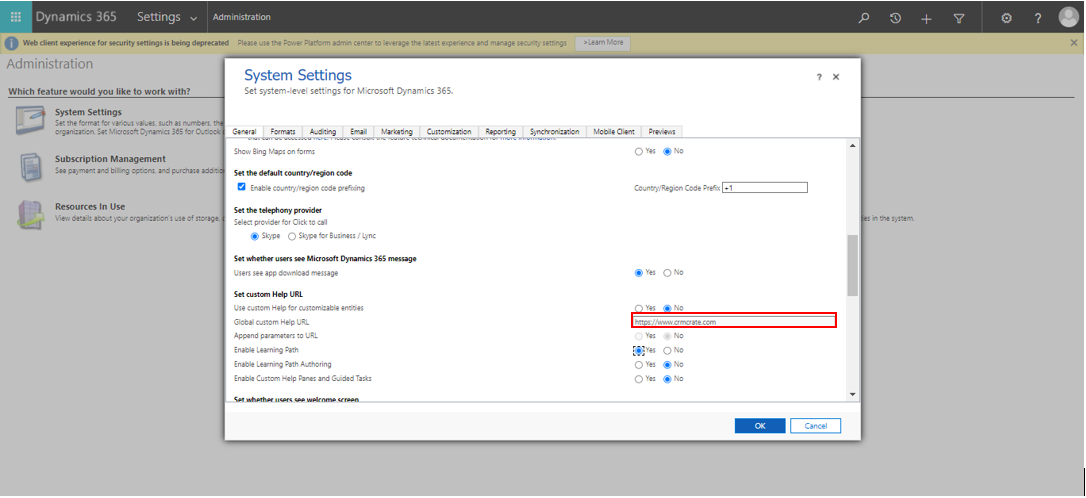This screenshot has width=1086, height=498.
Task: Select Yes for Enable Learning Path Authoring
Action: pyautogui.click(x=639, y=364)
